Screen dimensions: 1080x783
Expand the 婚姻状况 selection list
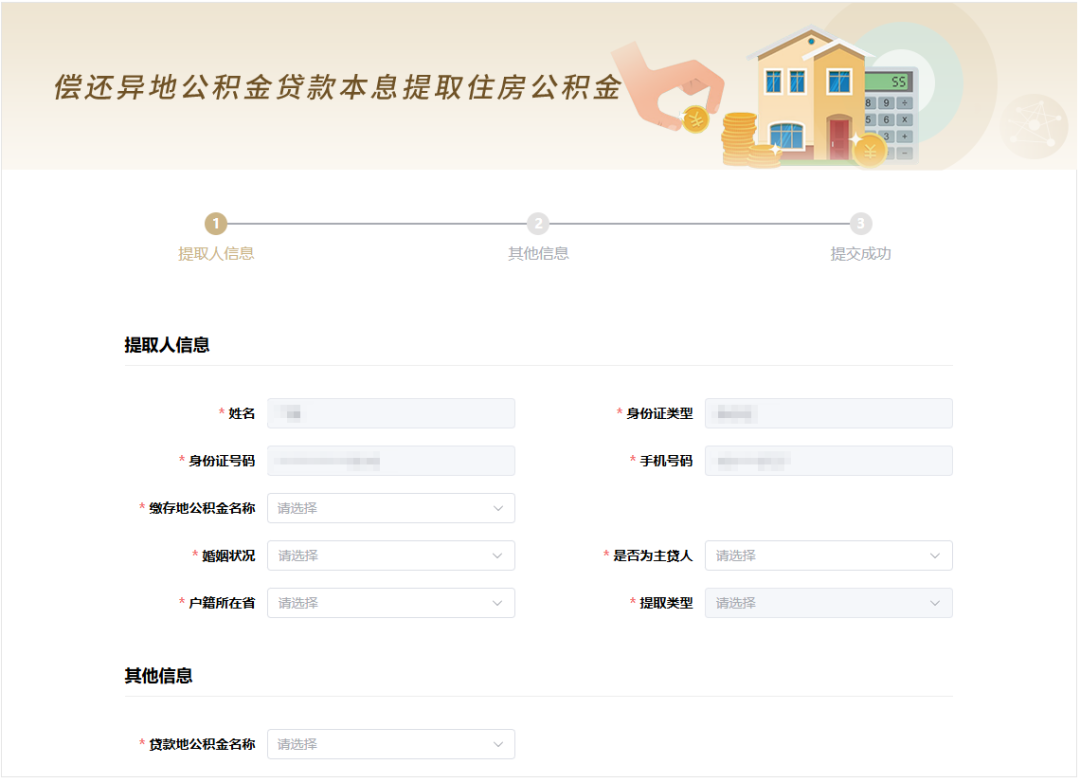[390, 555]
